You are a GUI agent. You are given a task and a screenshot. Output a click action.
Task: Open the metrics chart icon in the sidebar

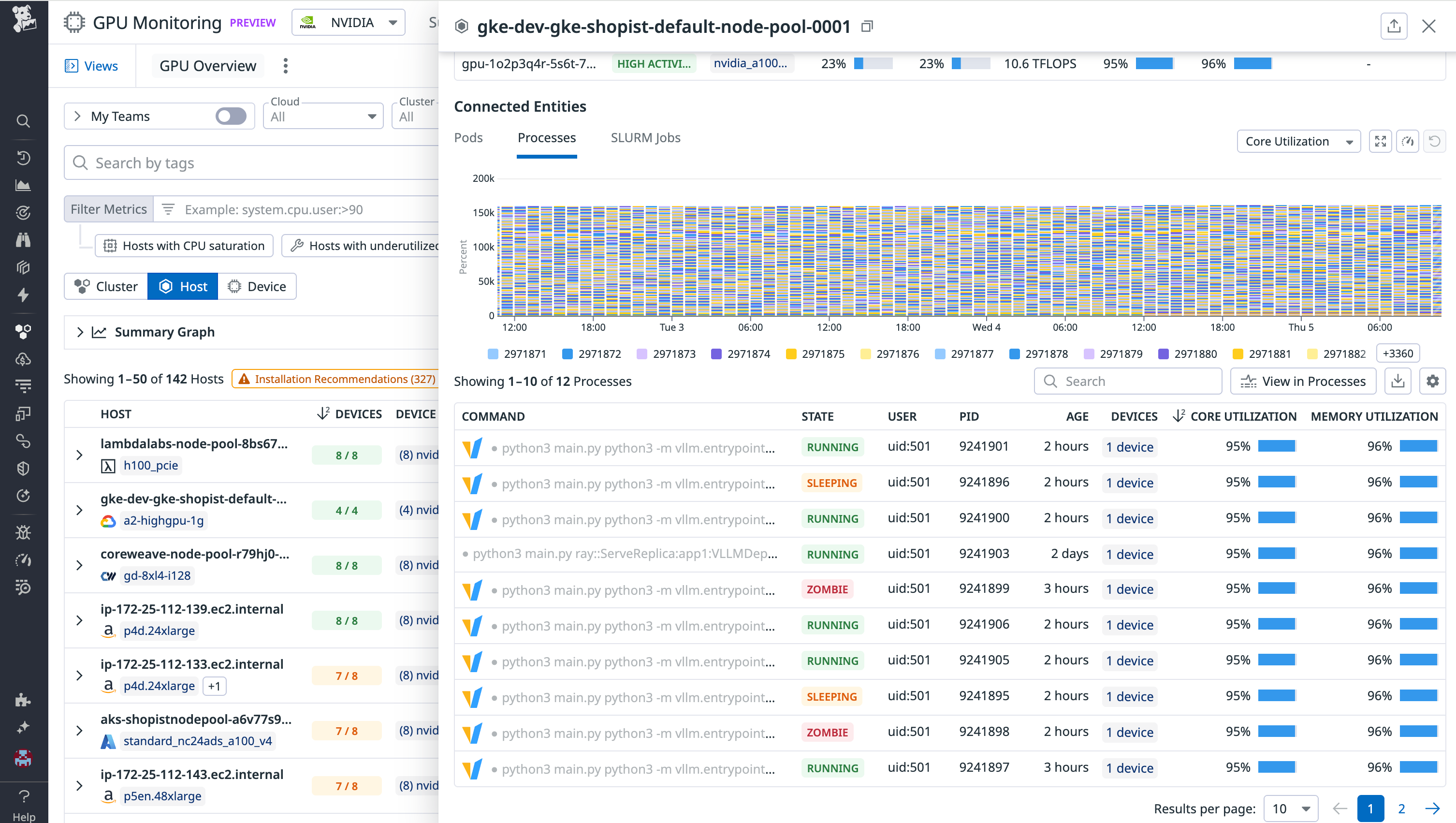pos(23,185)
